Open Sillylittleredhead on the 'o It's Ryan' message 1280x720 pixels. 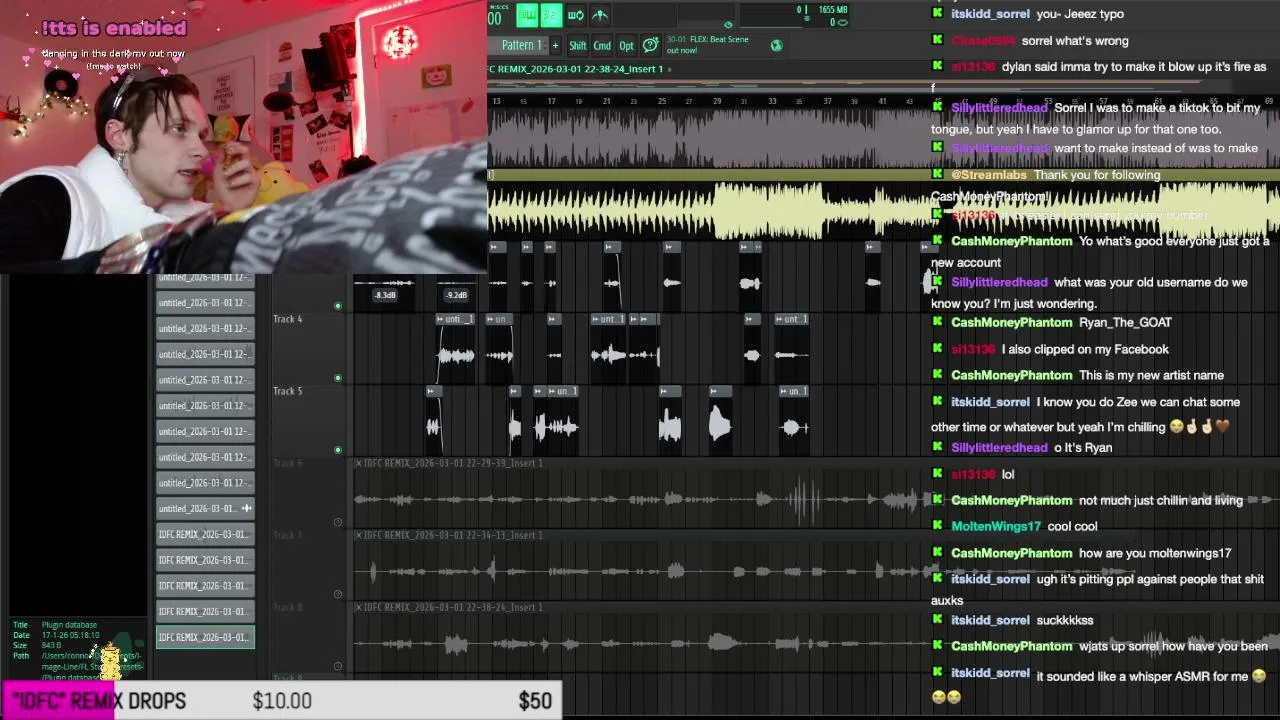coord(999,448)
